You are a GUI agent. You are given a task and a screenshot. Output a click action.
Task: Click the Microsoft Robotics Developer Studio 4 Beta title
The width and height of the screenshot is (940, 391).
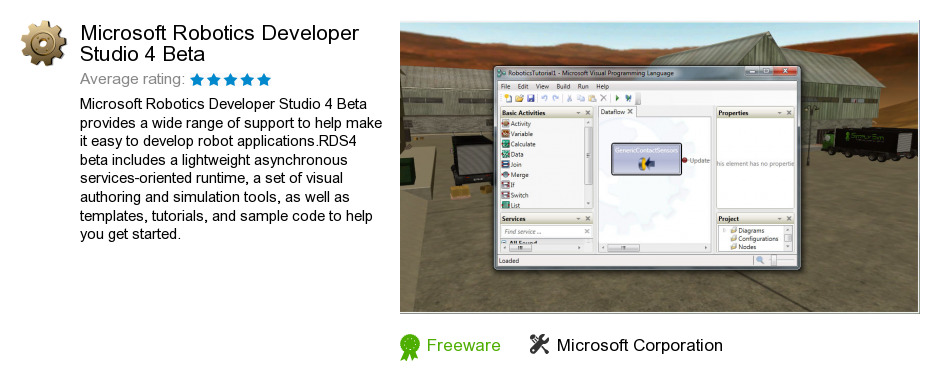click(219, 43)
